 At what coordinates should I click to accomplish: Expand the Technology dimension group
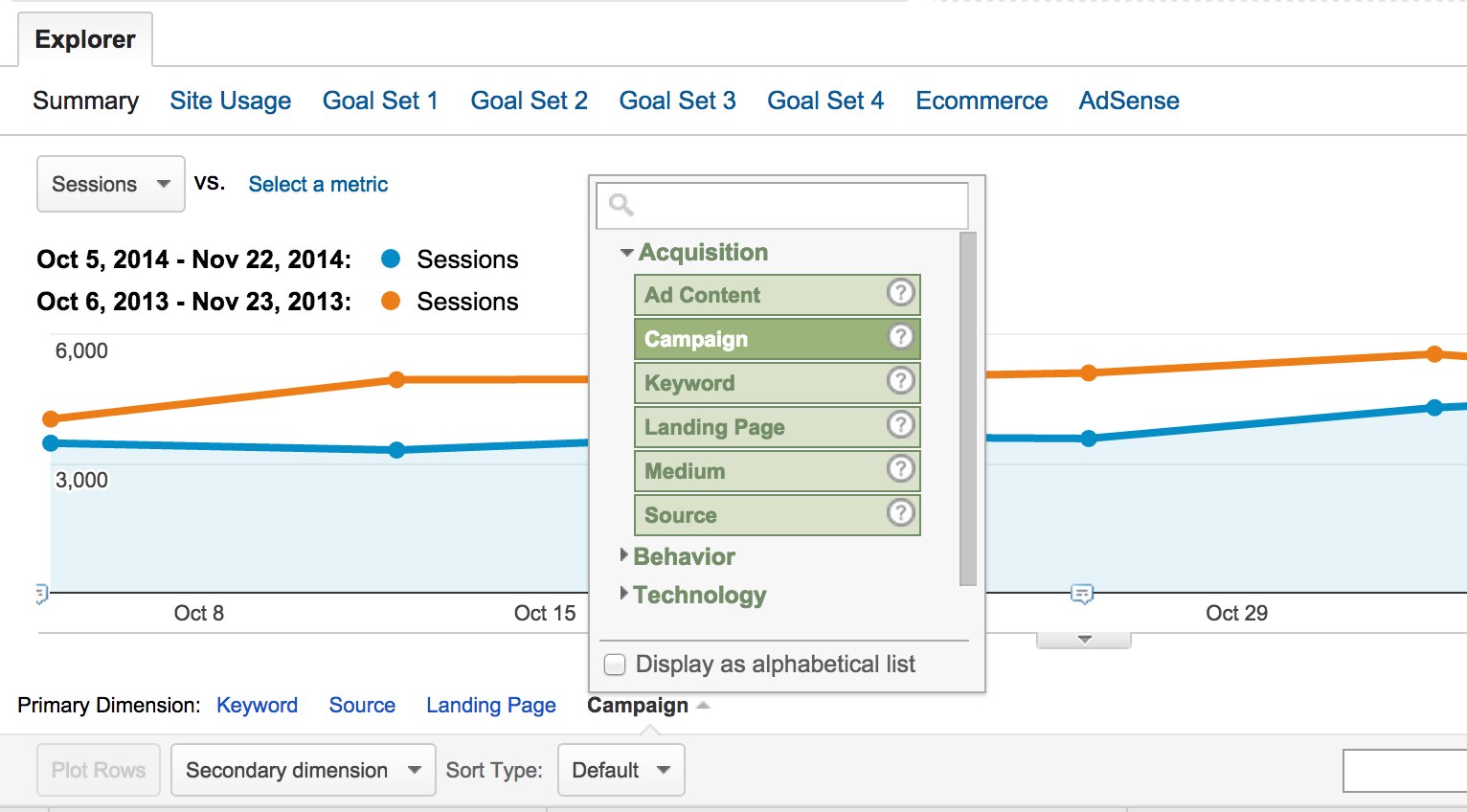(624, 594)
